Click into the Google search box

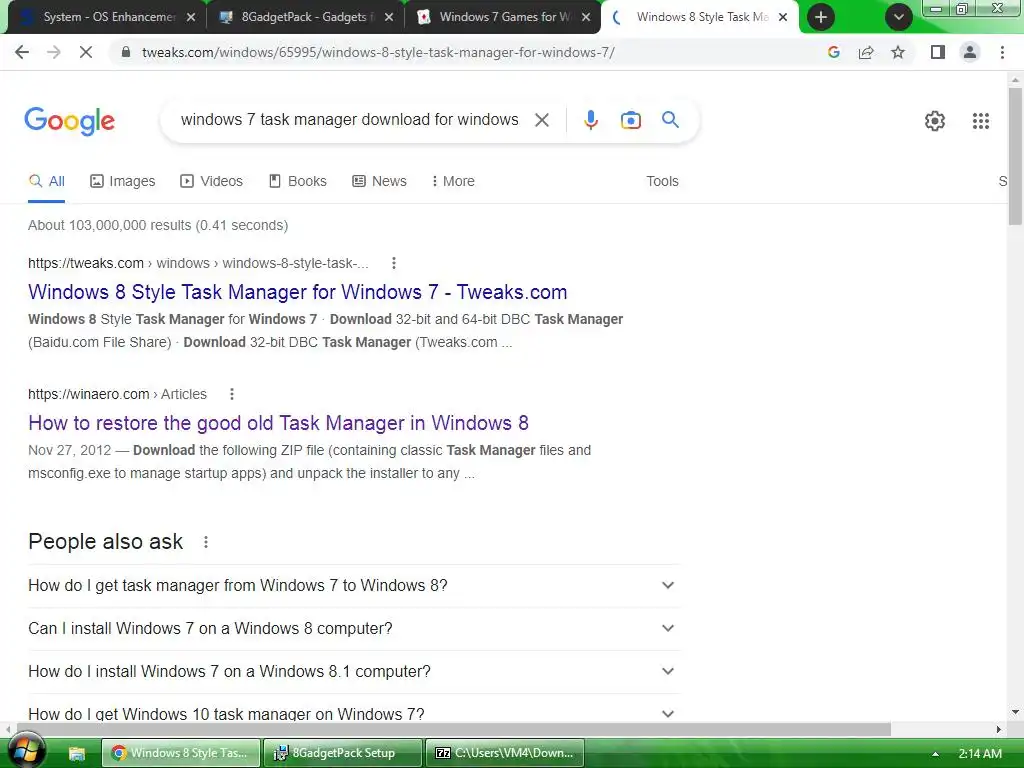(349, 120)
